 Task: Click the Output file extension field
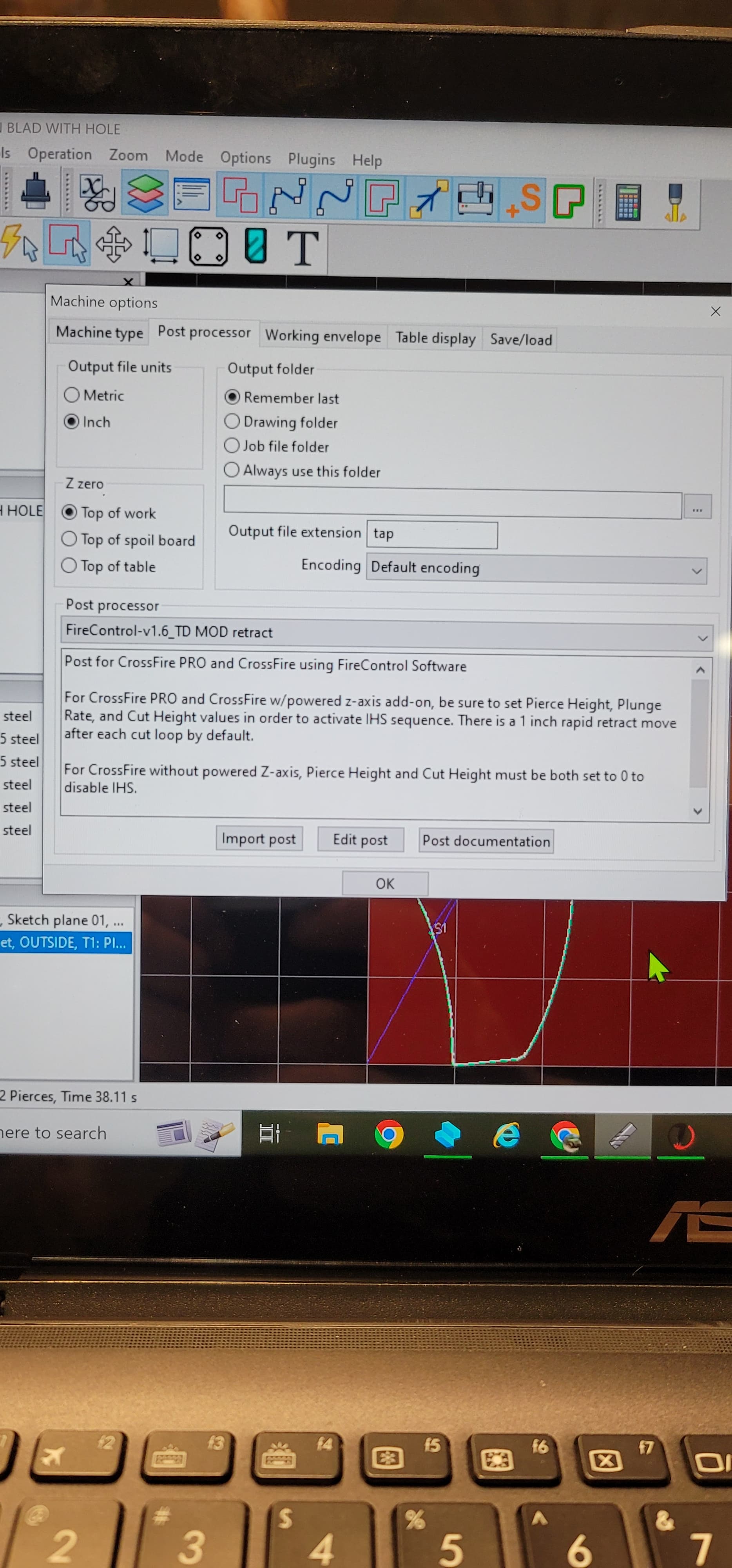click(431, 534)
